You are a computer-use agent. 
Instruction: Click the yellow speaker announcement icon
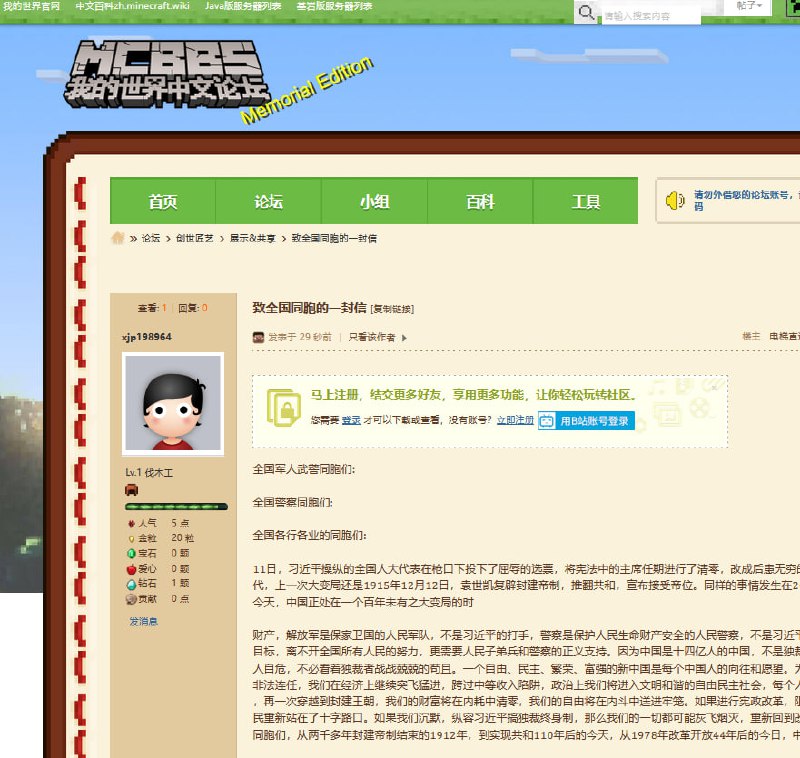point(675,200)
